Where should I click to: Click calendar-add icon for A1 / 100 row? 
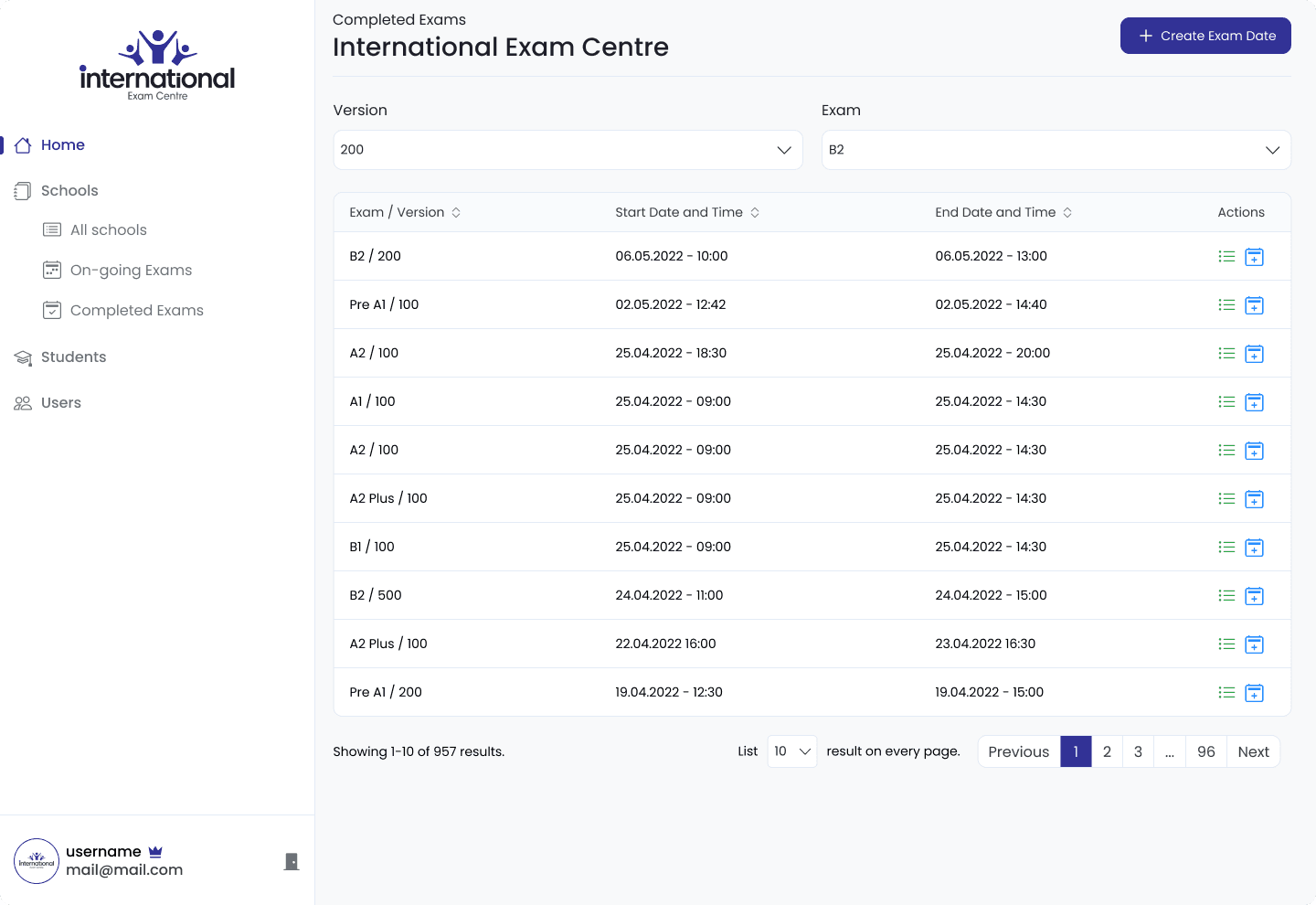[1255, 402]
